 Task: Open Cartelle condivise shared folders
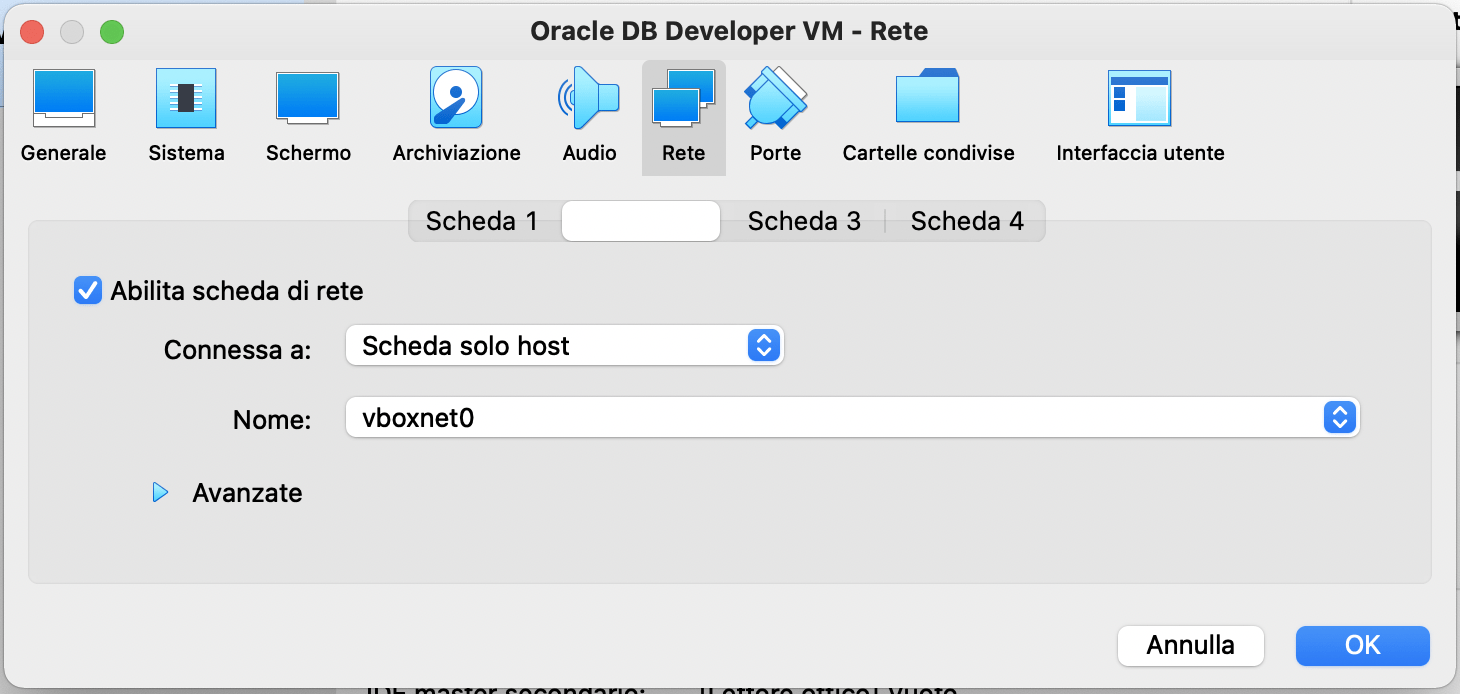point(928,117)
